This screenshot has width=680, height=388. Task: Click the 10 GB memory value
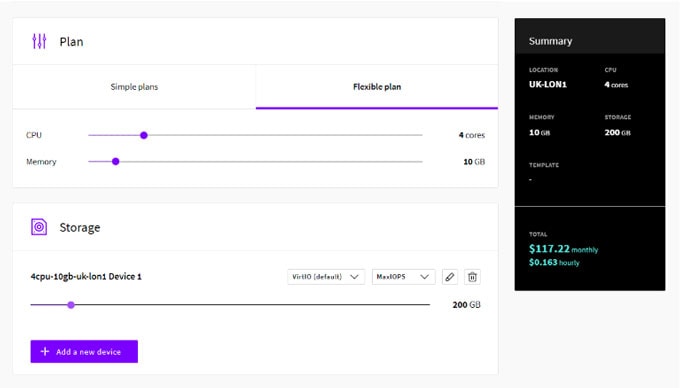tap(474, 162)
